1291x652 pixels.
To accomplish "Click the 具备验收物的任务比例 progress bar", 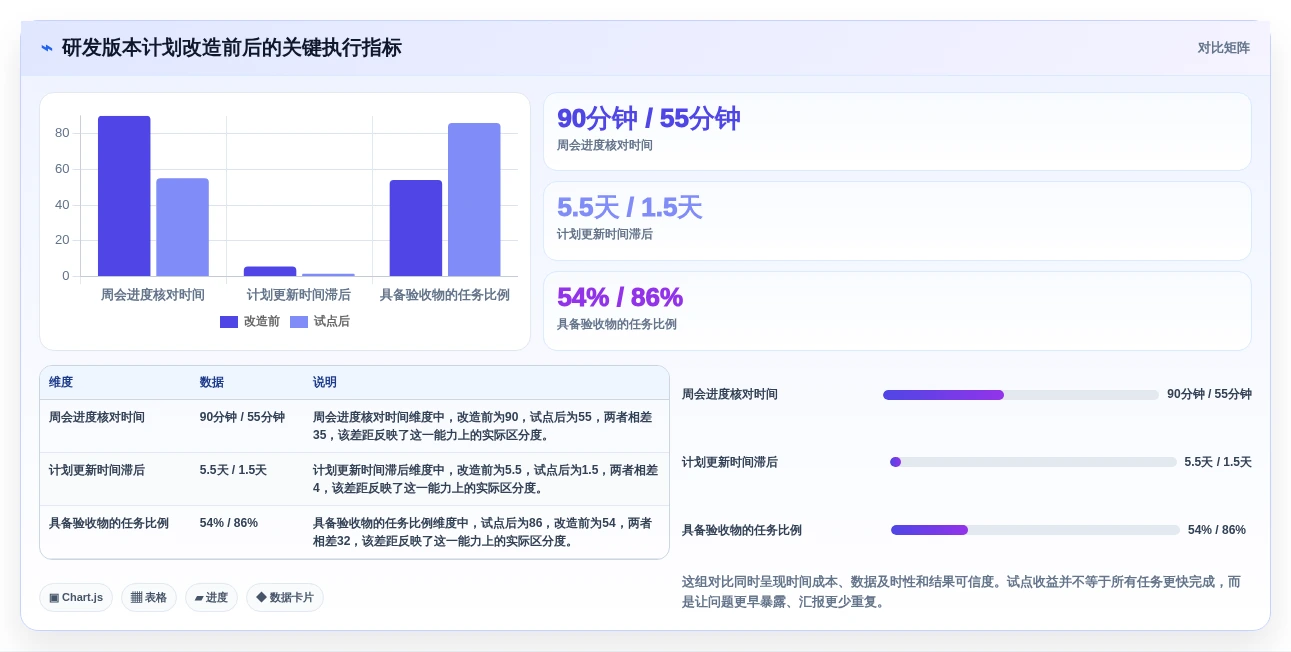I will [x=1035, y=530].
